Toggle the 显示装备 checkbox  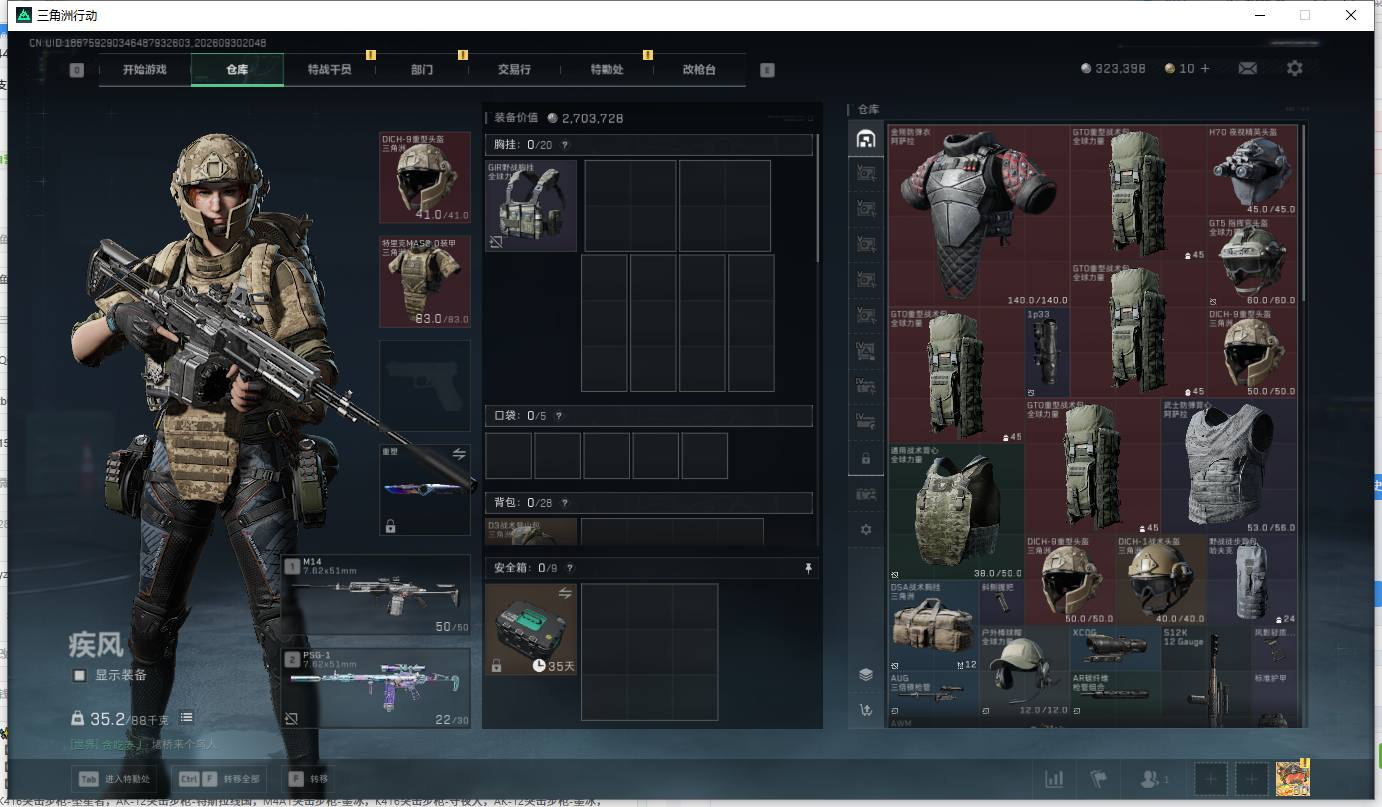pyautogui.click(x=80, y=675)
